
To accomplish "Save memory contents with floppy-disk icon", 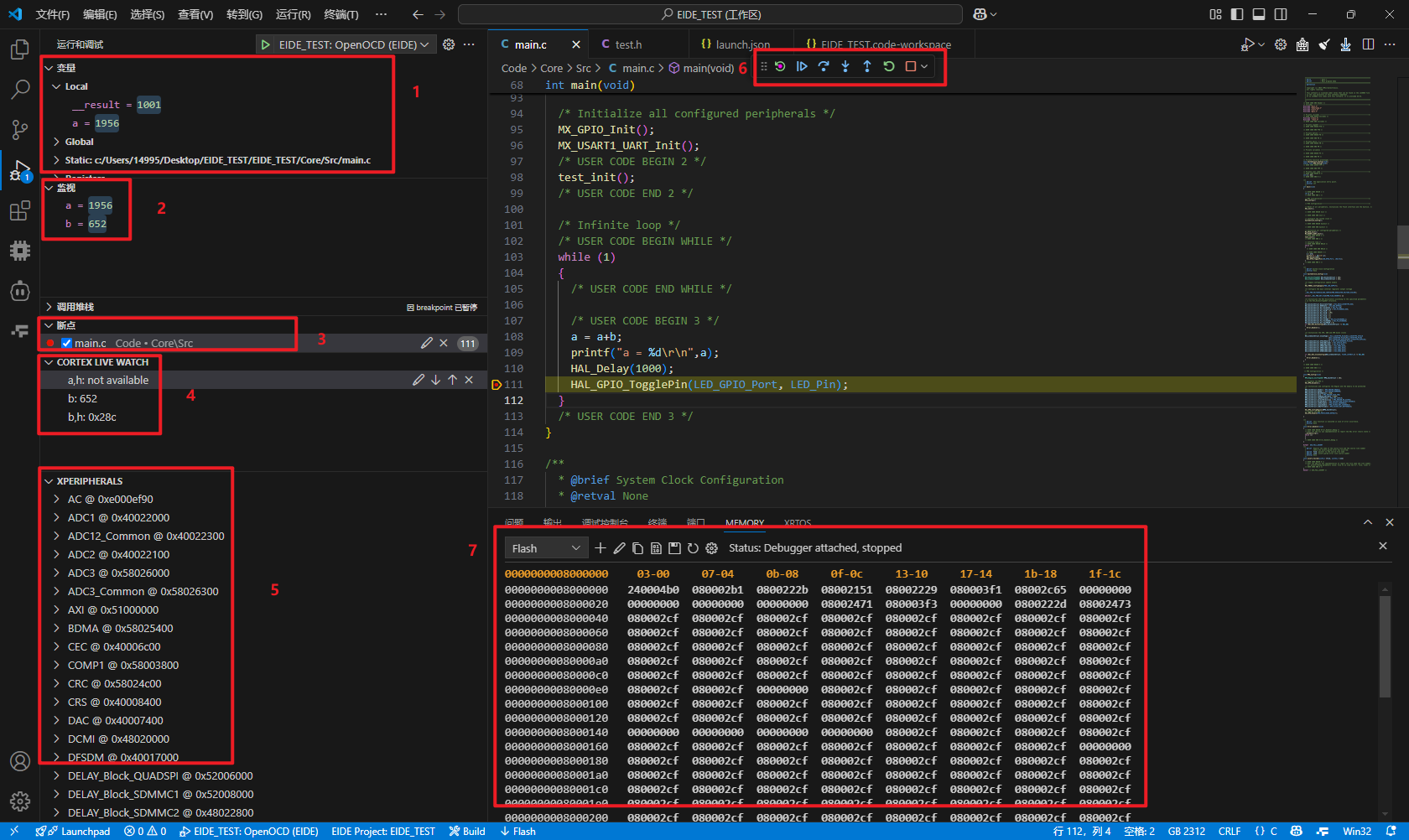I will point(674,547).
